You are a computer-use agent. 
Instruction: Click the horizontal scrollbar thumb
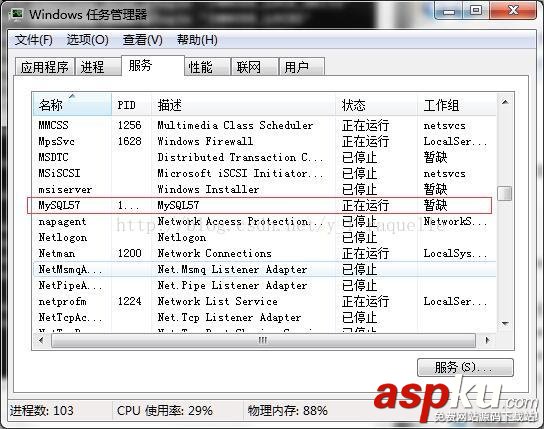pyautogui.click(x=263, y=340)
